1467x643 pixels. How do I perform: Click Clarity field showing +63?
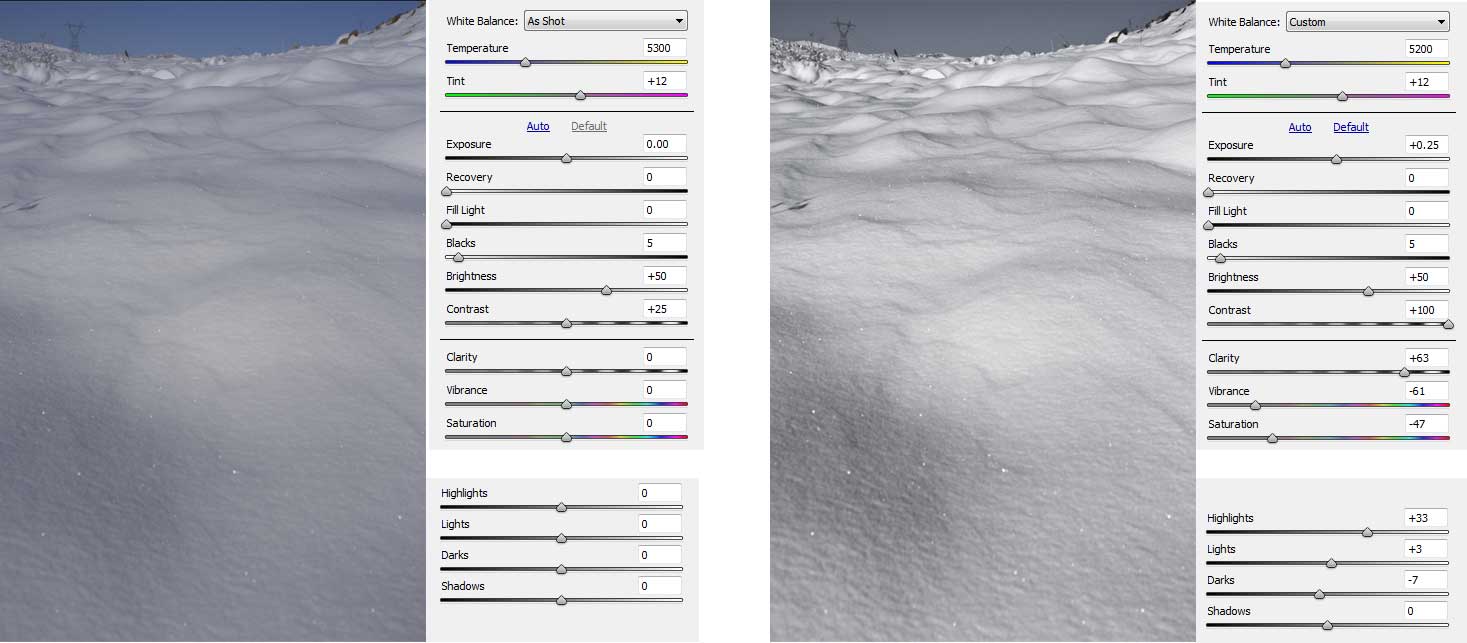pos(1428,358)
